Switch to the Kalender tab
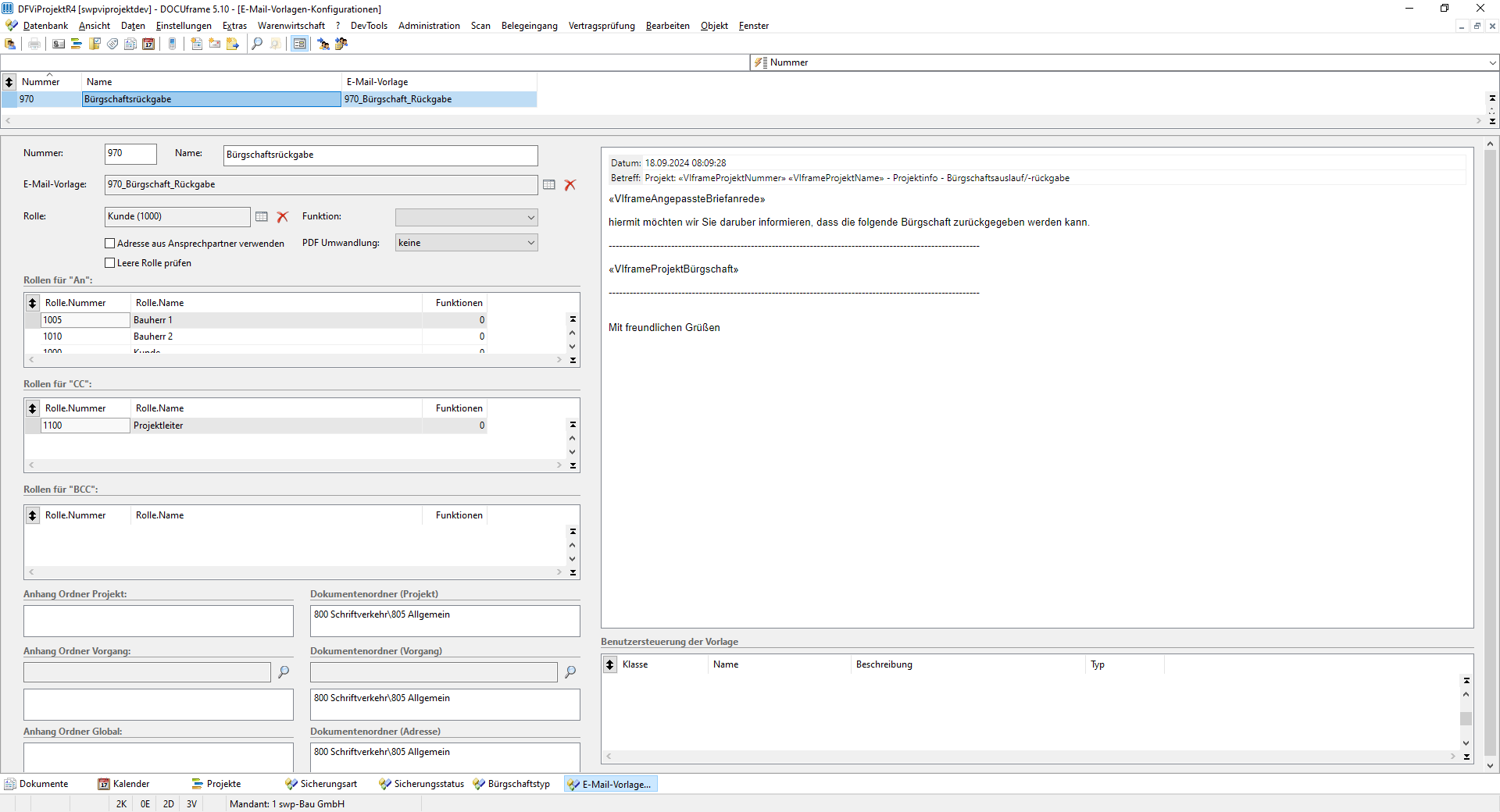 [x=124, y=784]
